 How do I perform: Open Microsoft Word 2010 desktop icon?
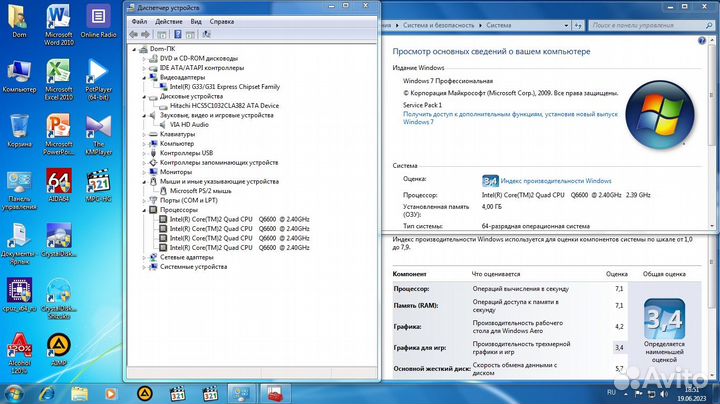click(59, 25)
